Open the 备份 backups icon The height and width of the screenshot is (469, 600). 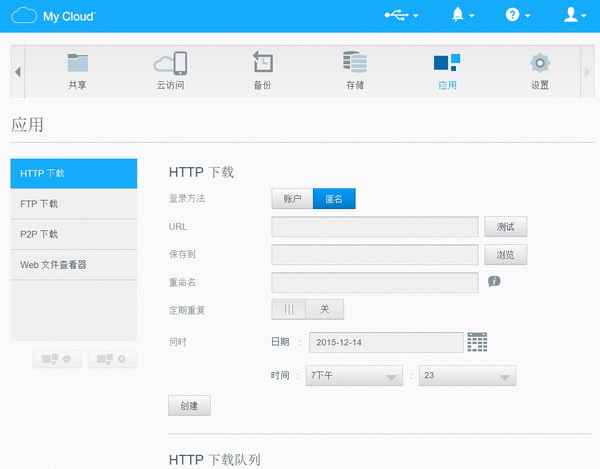pyautogui.click(x=262, y=63)
